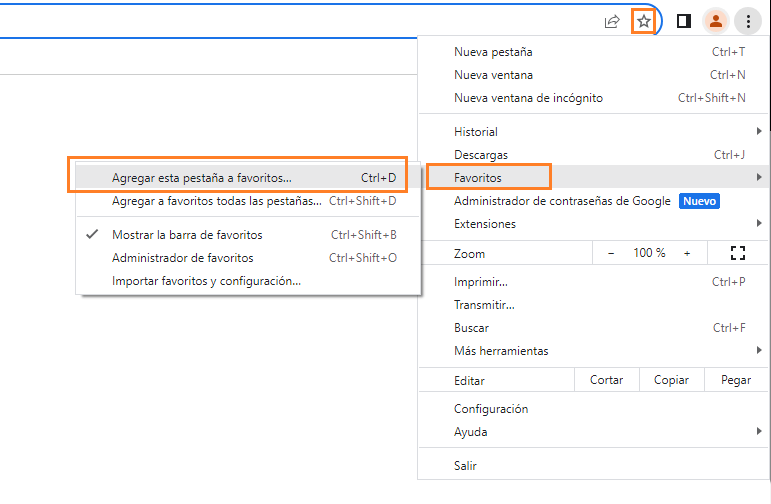771x504 pixels.
Task: Open the side panel icon
Action: 684,21
